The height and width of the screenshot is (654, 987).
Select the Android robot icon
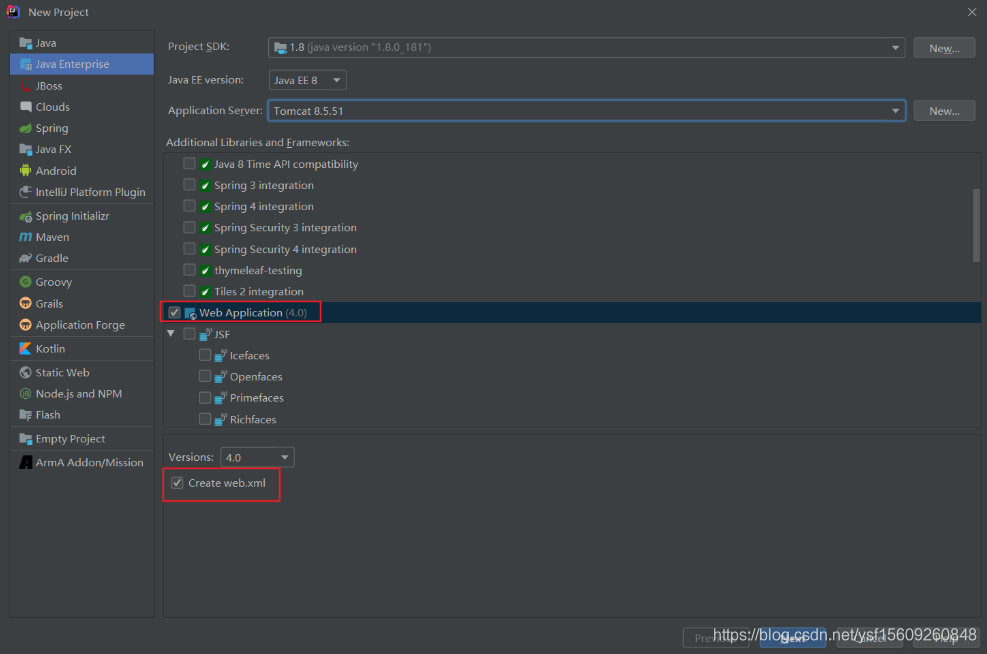tap(26, 171)
